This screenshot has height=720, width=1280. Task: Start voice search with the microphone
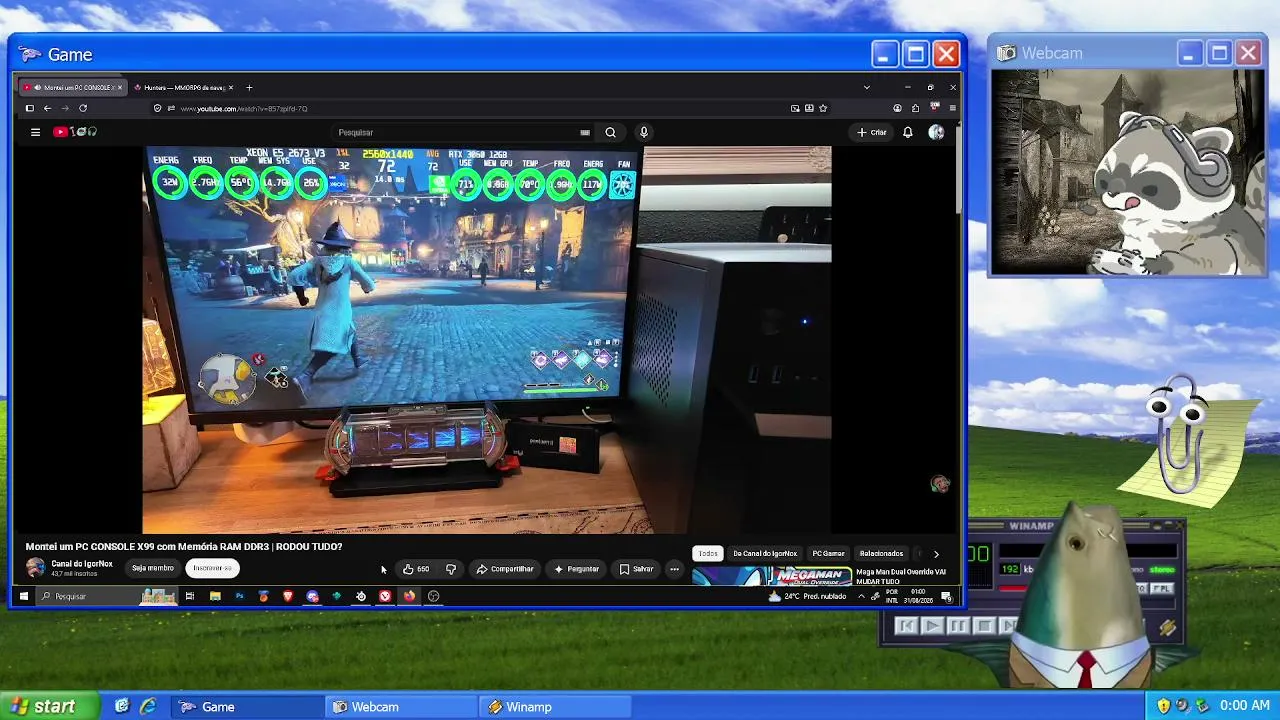pos(644,132)
